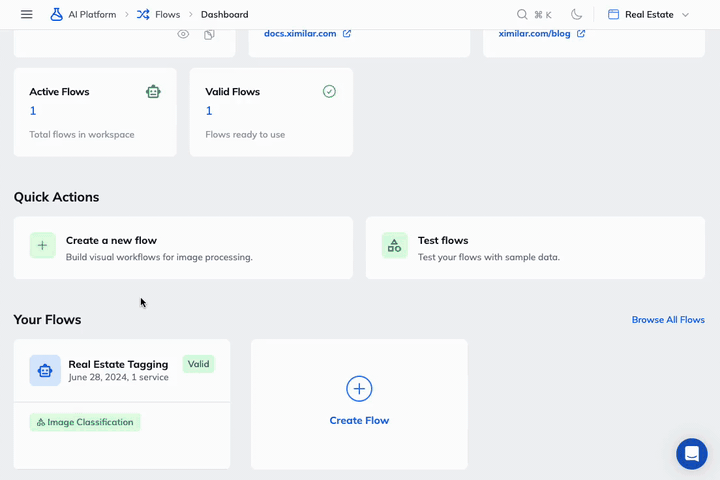720x480 pixels.
Task: Open the chat support widget
Action: [x=691, y=453]
